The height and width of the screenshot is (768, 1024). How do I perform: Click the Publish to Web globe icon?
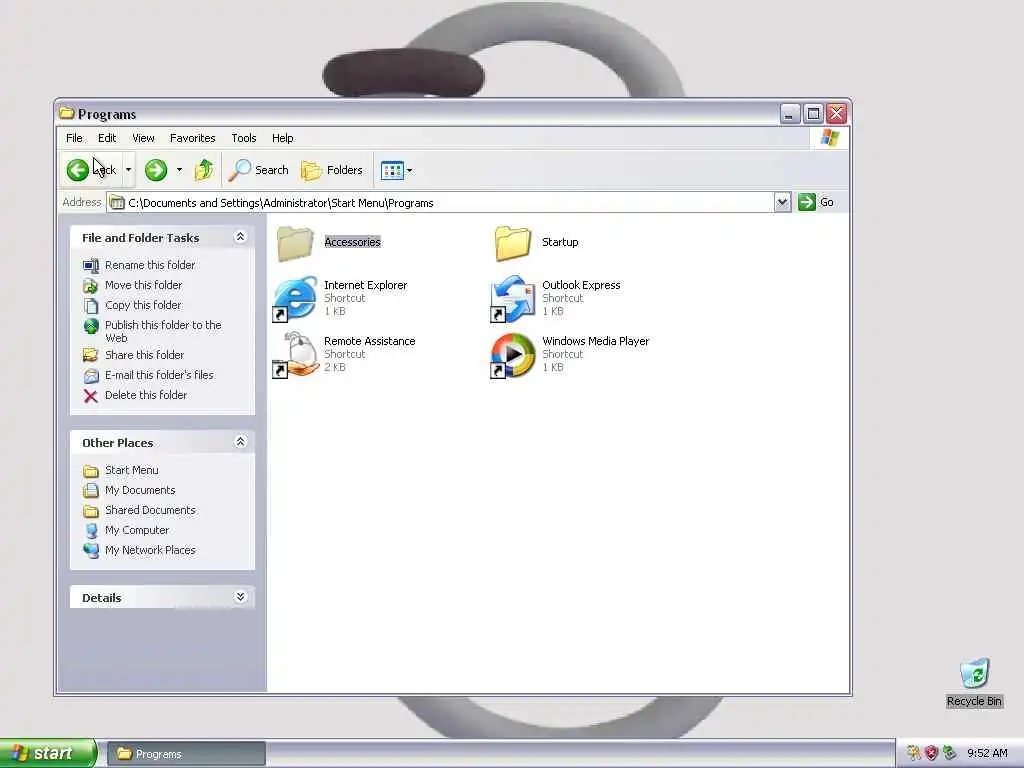(91, 326)
